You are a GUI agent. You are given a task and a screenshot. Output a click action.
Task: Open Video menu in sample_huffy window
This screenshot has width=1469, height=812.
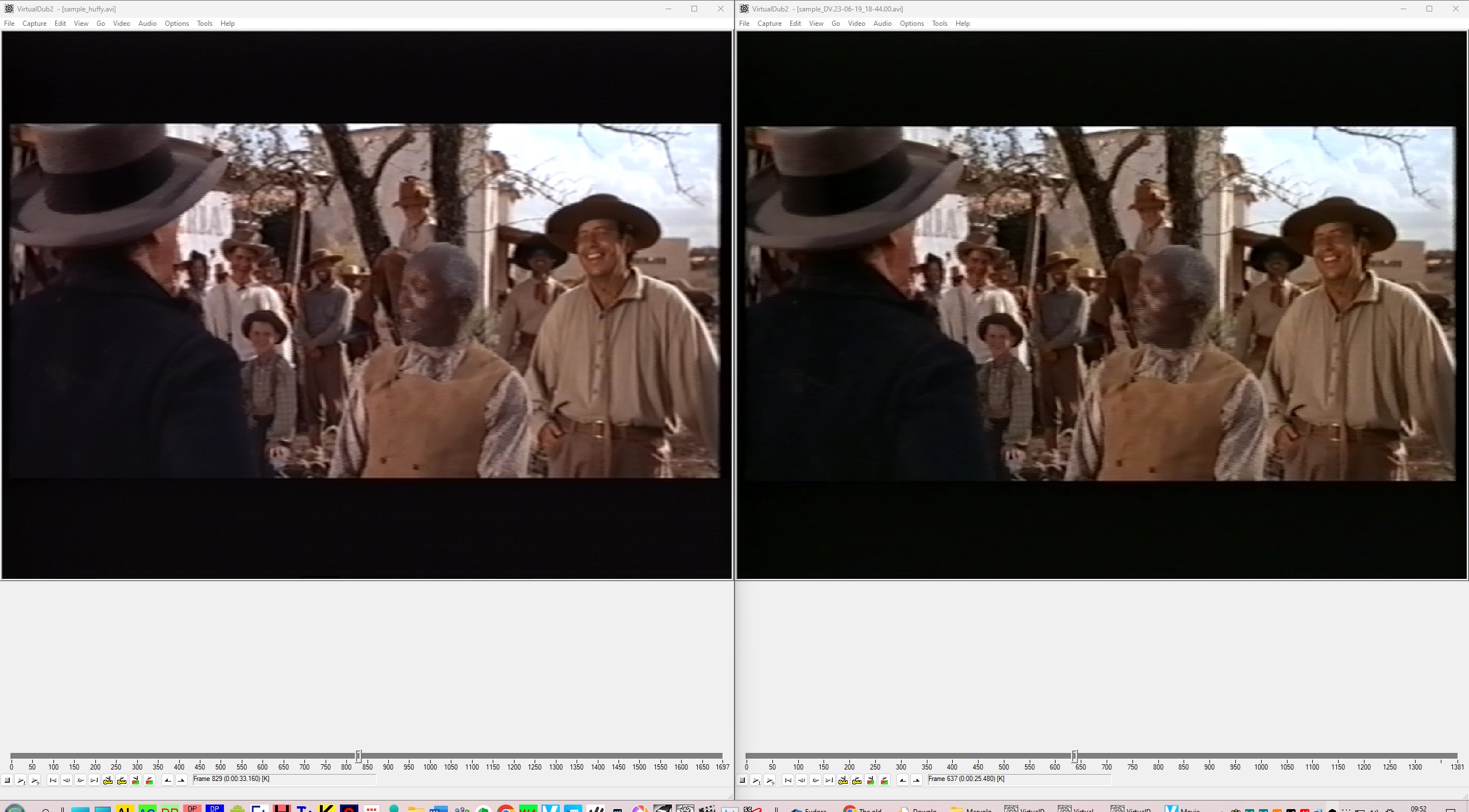point(121,24)
